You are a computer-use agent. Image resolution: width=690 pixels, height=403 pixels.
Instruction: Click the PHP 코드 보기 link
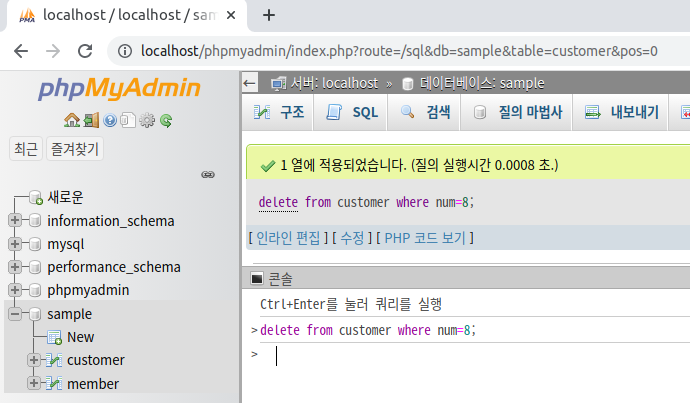425,238
